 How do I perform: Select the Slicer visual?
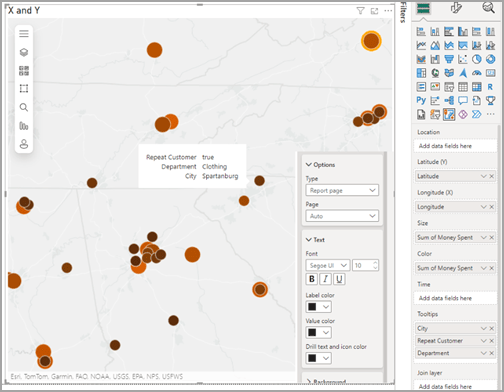pyautogui.click(x=449, y=87)
